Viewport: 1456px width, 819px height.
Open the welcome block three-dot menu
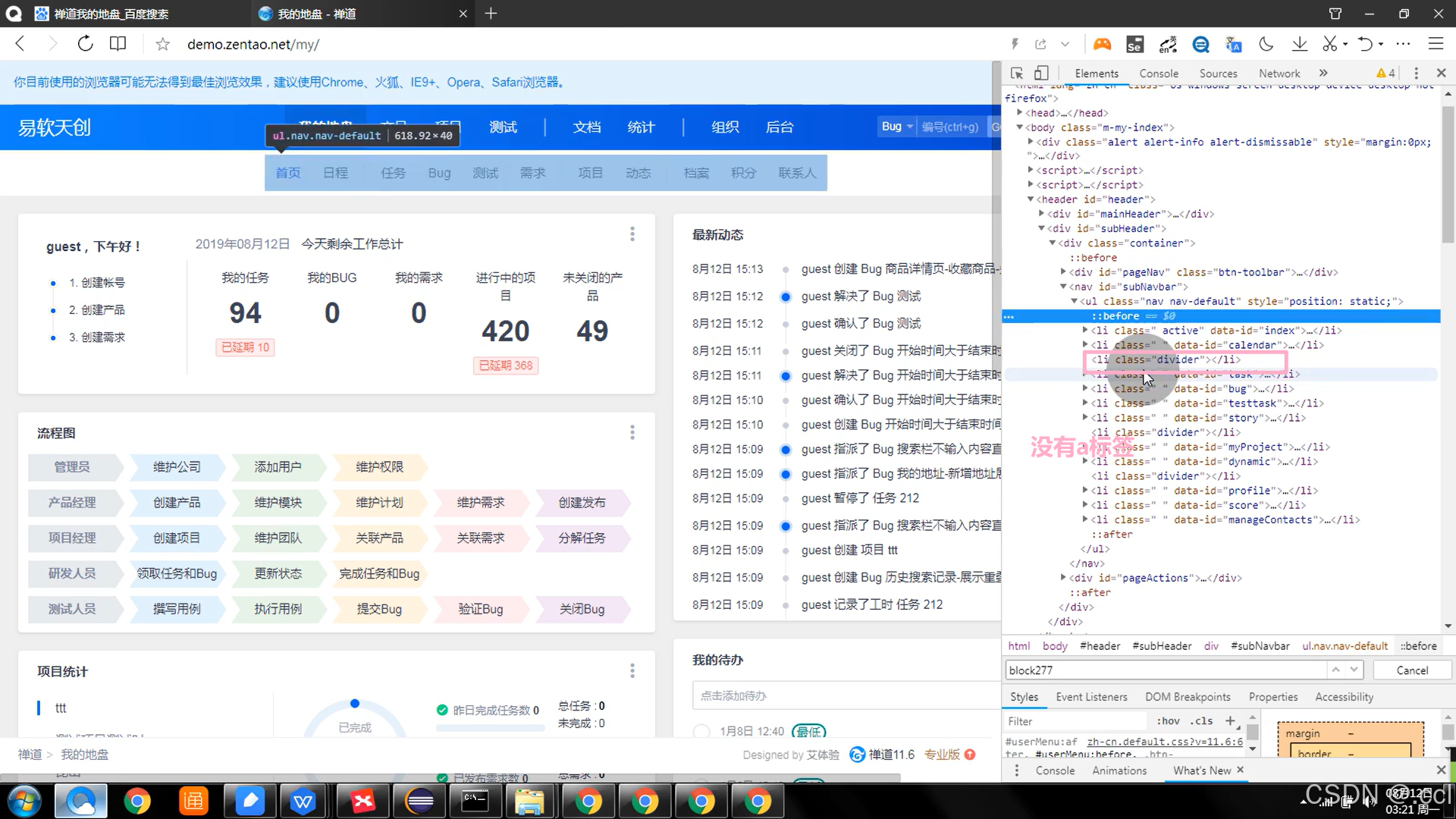pyautogui.click(x=632, y=234)
